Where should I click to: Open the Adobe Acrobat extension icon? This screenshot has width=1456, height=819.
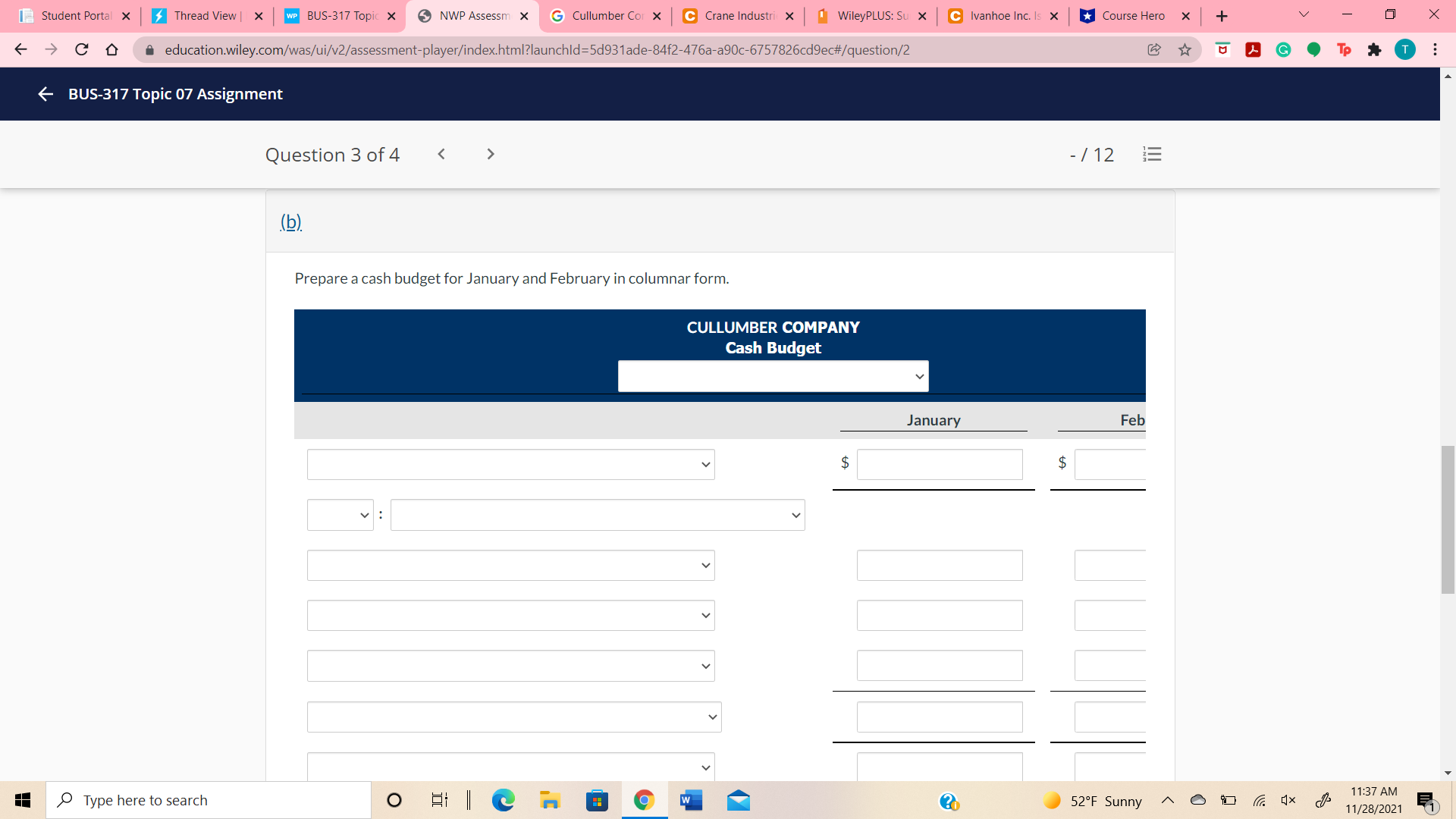[x=1253, y=50]
